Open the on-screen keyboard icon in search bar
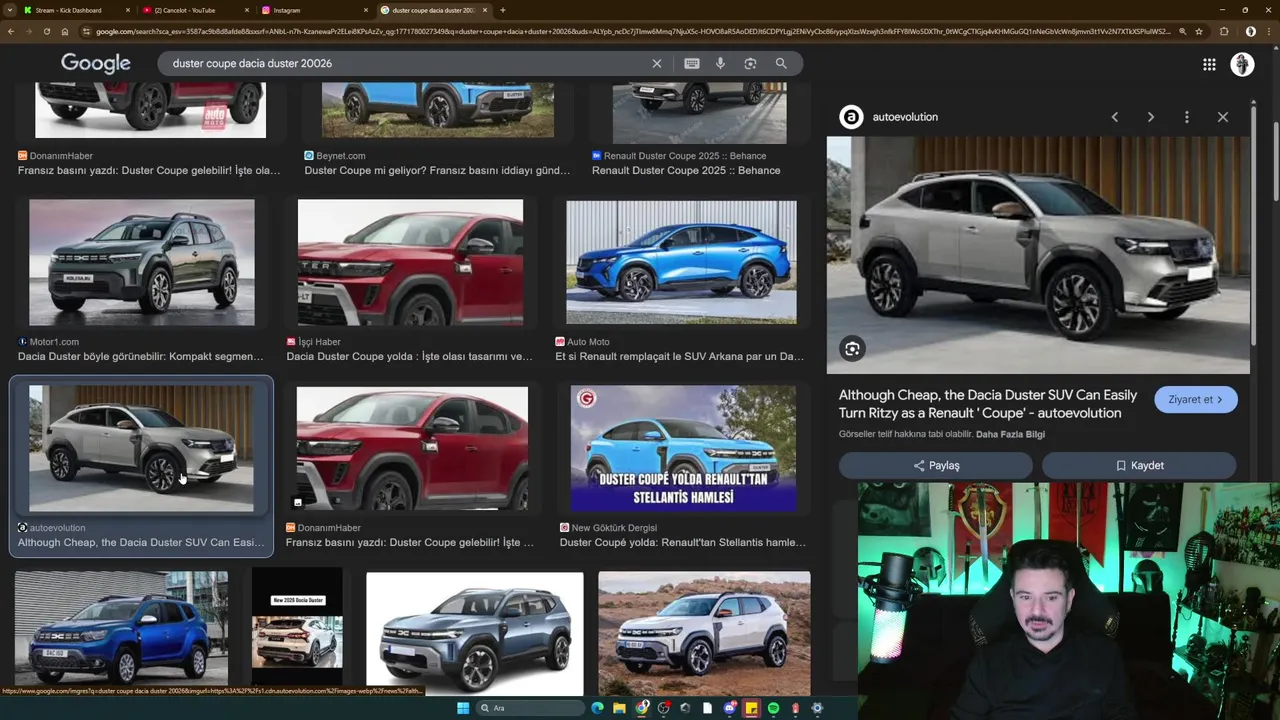The height and width of the screenshot is (720, 1280). (691, 63)
